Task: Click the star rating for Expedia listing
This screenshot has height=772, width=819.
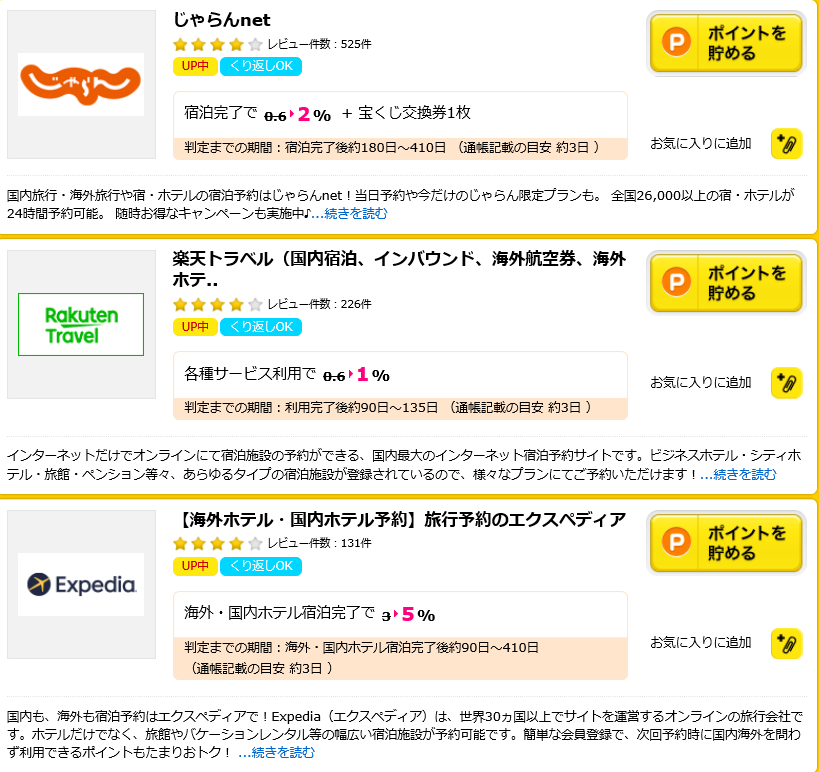Action: 217,544
